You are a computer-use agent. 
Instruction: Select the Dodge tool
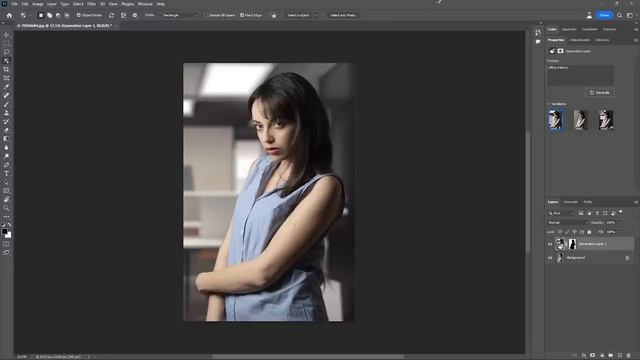click(x=6, y=156)
